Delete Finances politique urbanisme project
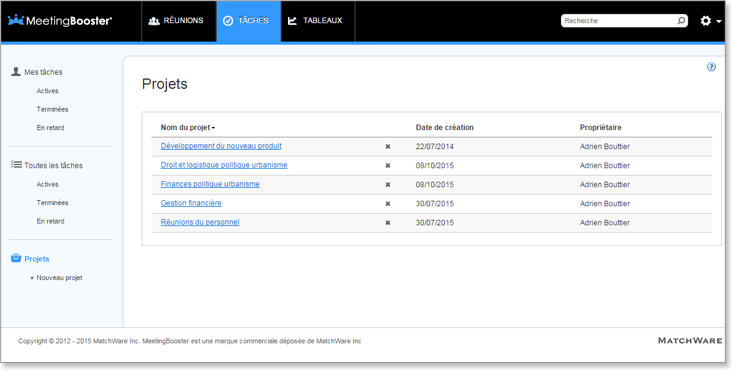 pos(388,185)
